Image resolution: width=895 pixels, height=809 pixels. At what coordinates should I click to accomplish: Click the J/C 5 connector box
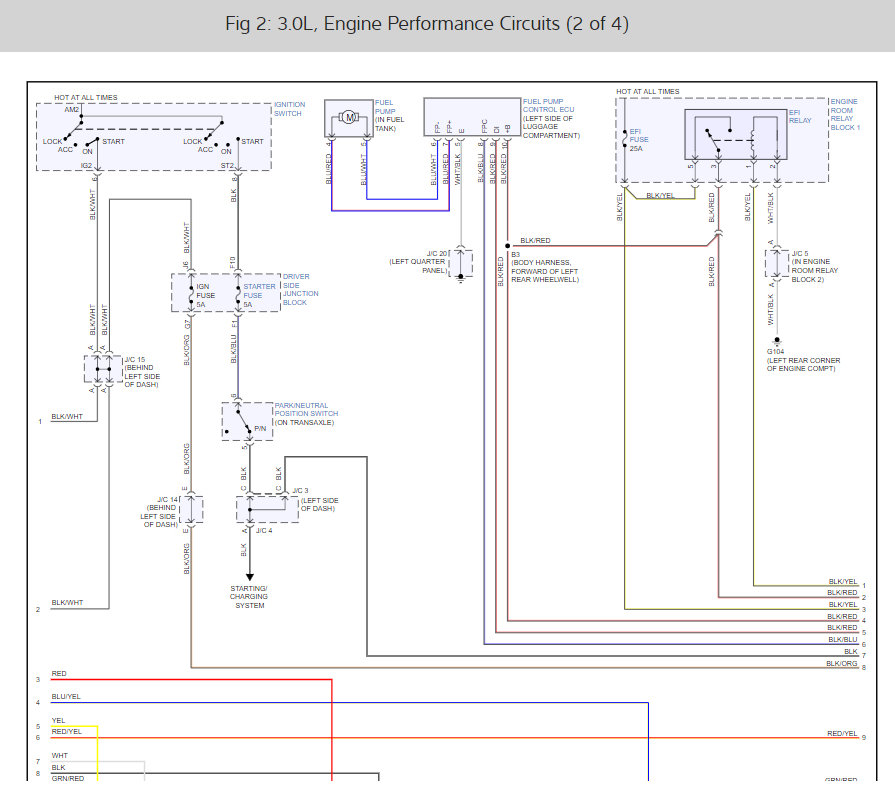click(x=777, y=263)
